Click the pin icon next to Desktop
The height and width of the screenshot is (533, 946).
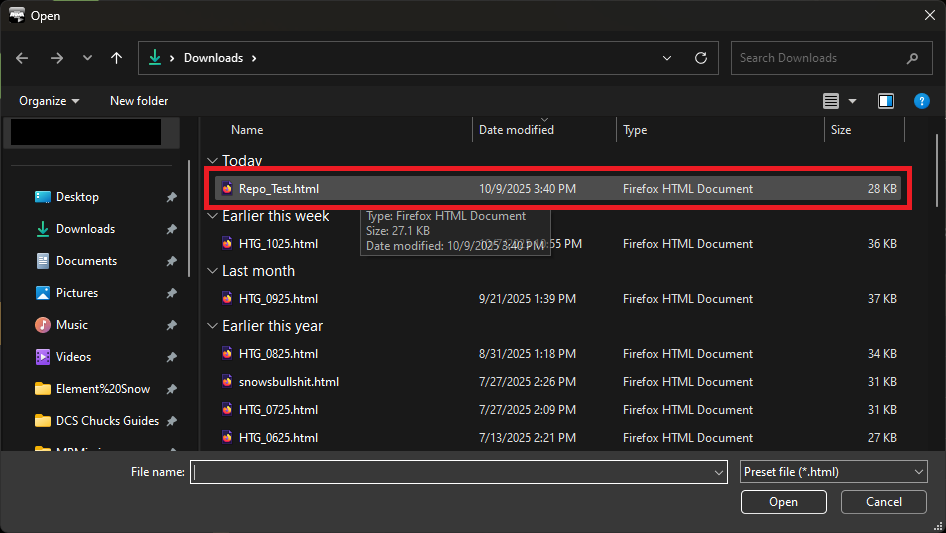[x=171, y=197]
